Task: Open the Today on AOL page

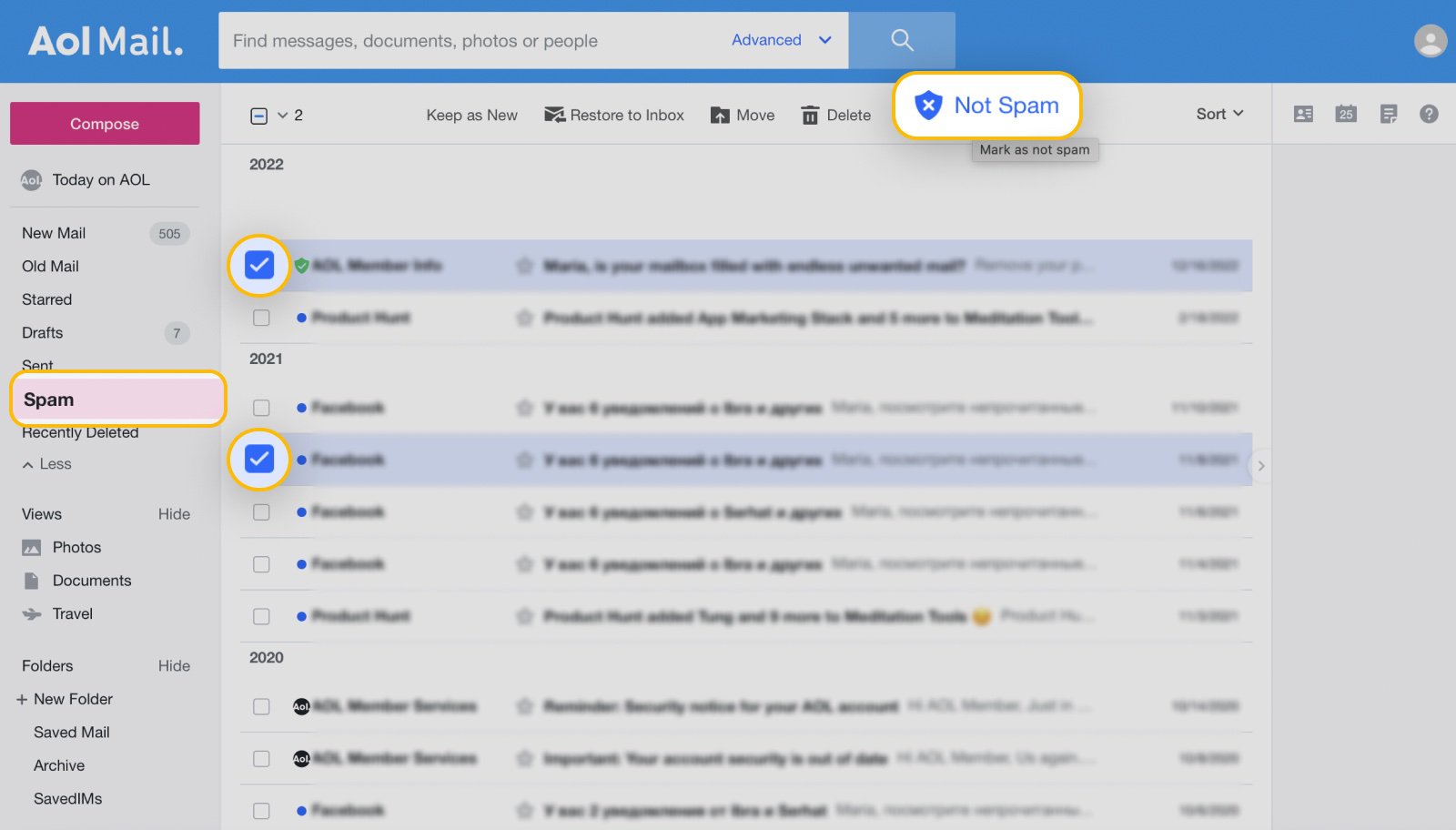Action: pos(100,179)
